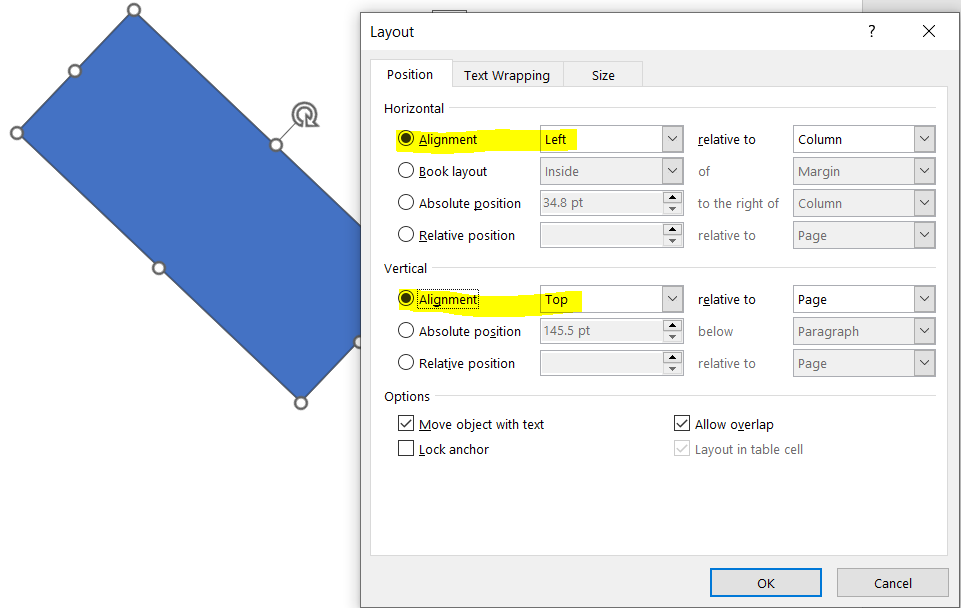Select Horizontal Book layout radio button
Screen dimensions: 961x608
(x=406, y=171)
